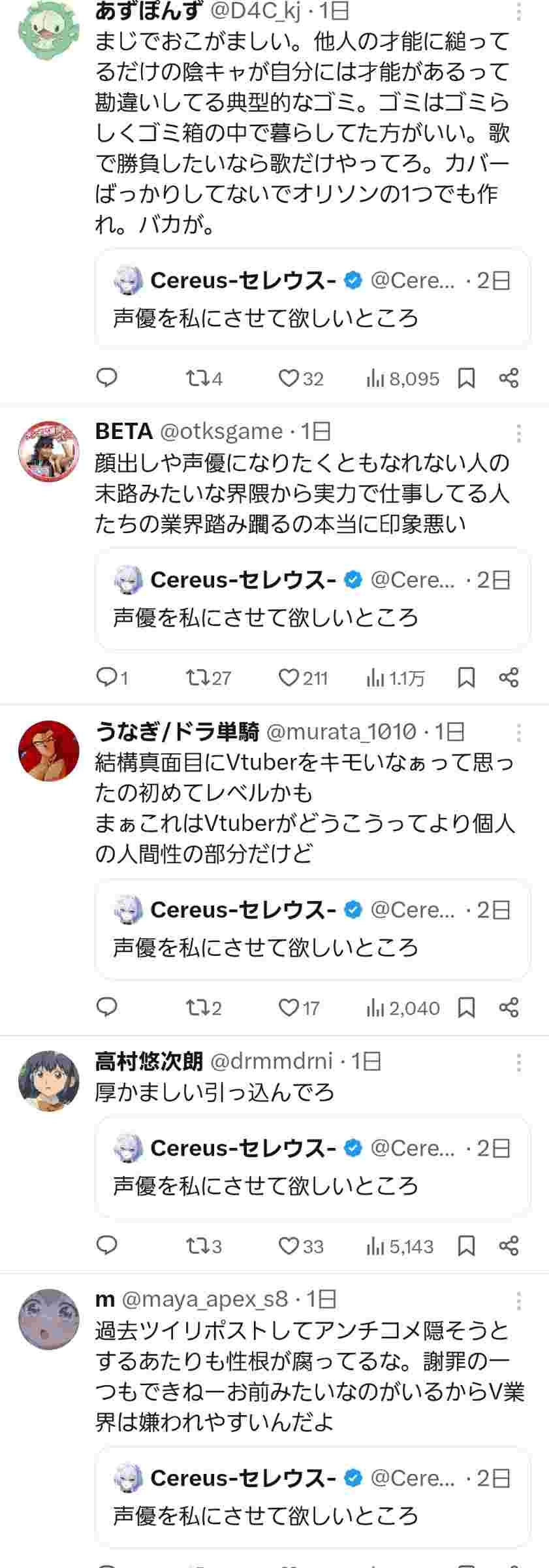
Task: Bookmark BETA's post
Action: (466, 678)
